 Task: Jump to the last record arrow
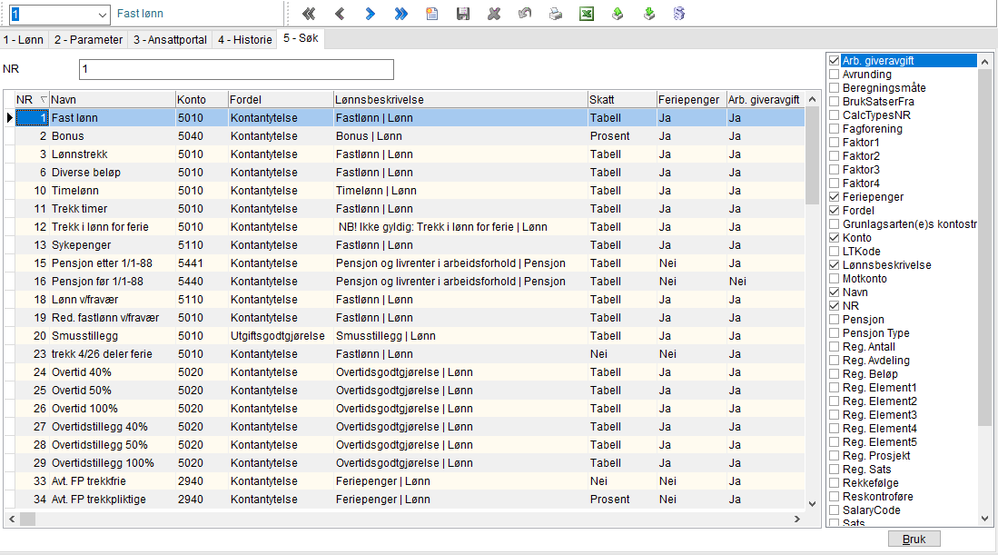click(401, 14)
